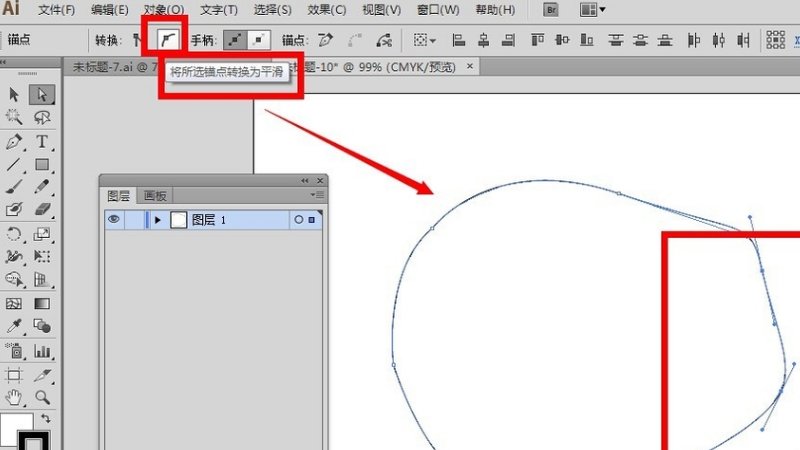The height and width of the screenshot is (450, 800).
Task: Select the Perspective Grid tool
Action: (x=42, y=279)
